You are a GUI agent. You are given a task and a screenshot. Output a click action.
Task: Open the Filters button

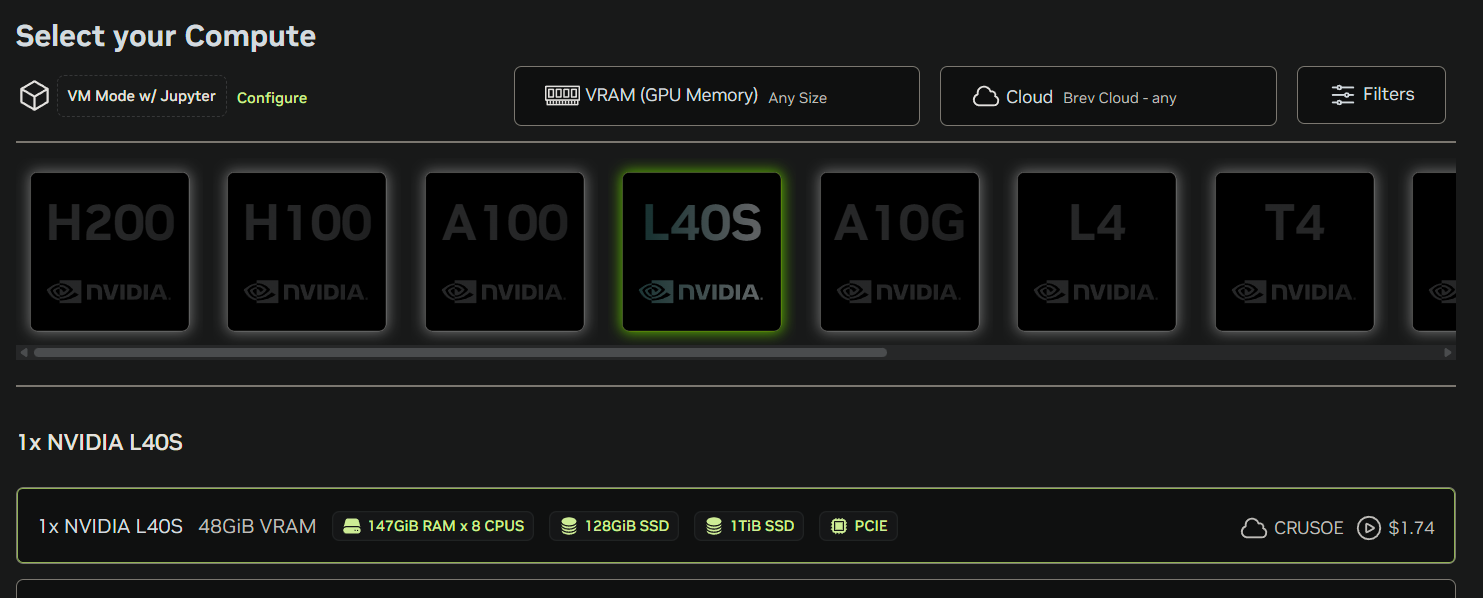(x=1370, y=95)
